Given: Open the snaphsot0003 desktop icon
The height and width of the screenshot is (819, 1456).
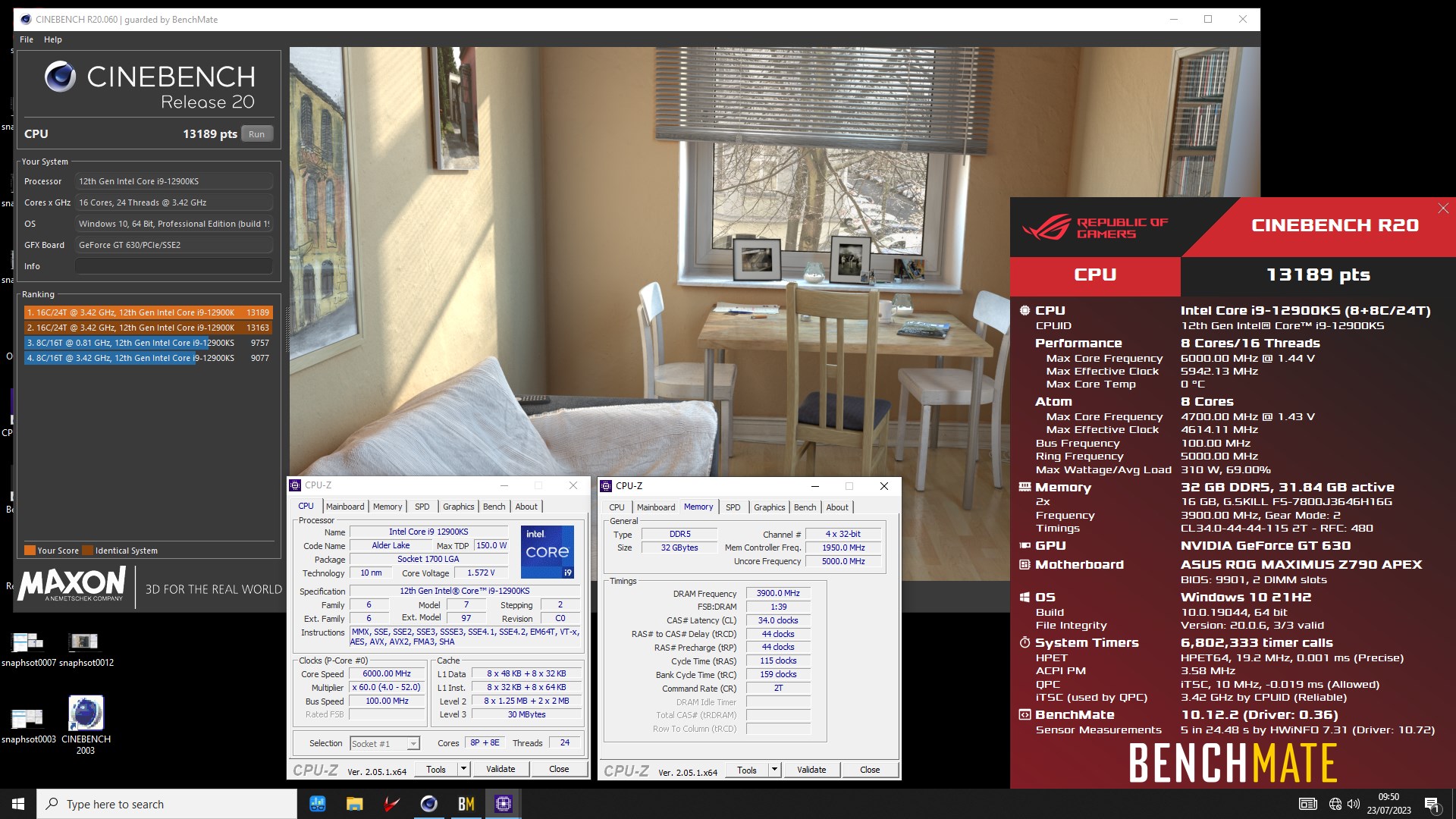Looking at the screenshot, I should point(29,726).
